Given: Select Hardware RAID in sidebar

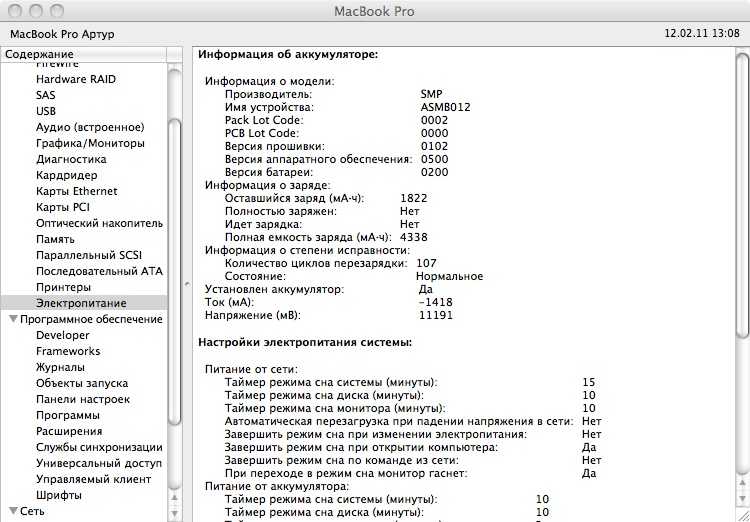Looking at the screenshot, I should pos(76,79).
